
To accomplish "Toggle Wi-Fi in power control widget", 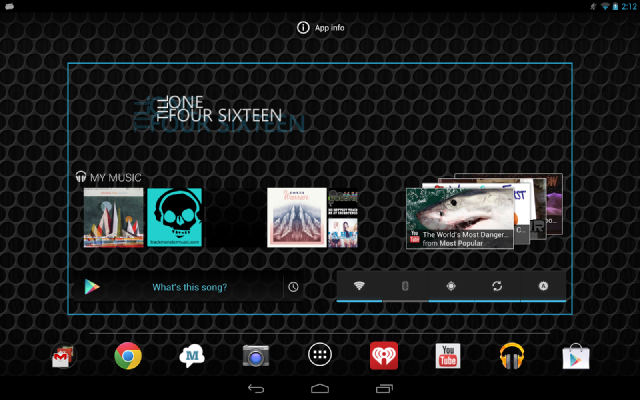I will point(360,286).
